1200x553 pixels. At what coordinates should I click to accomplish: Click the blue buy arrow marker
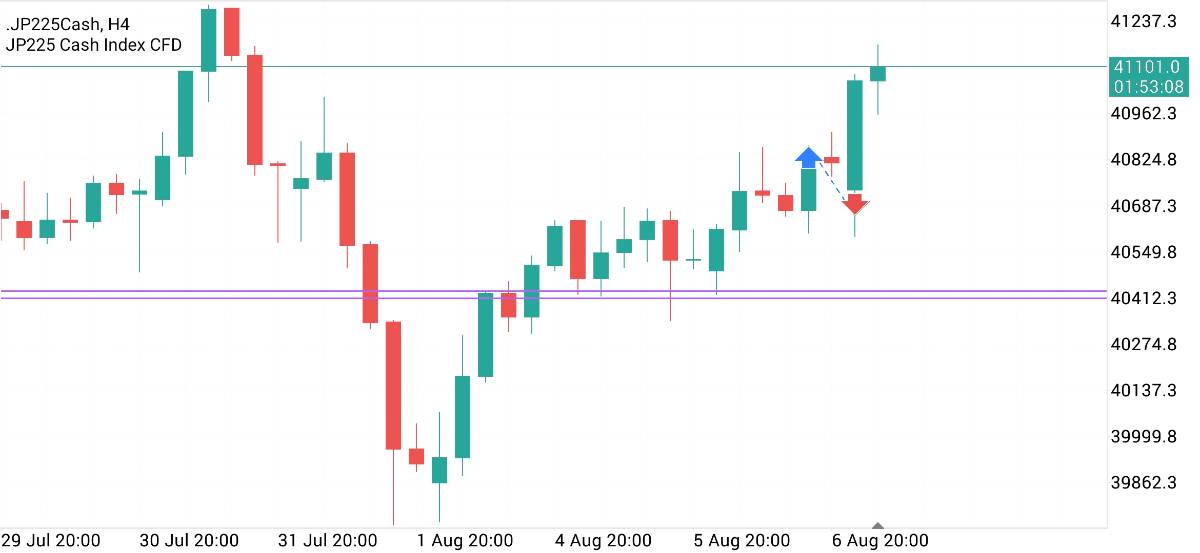tap(808, 156)
